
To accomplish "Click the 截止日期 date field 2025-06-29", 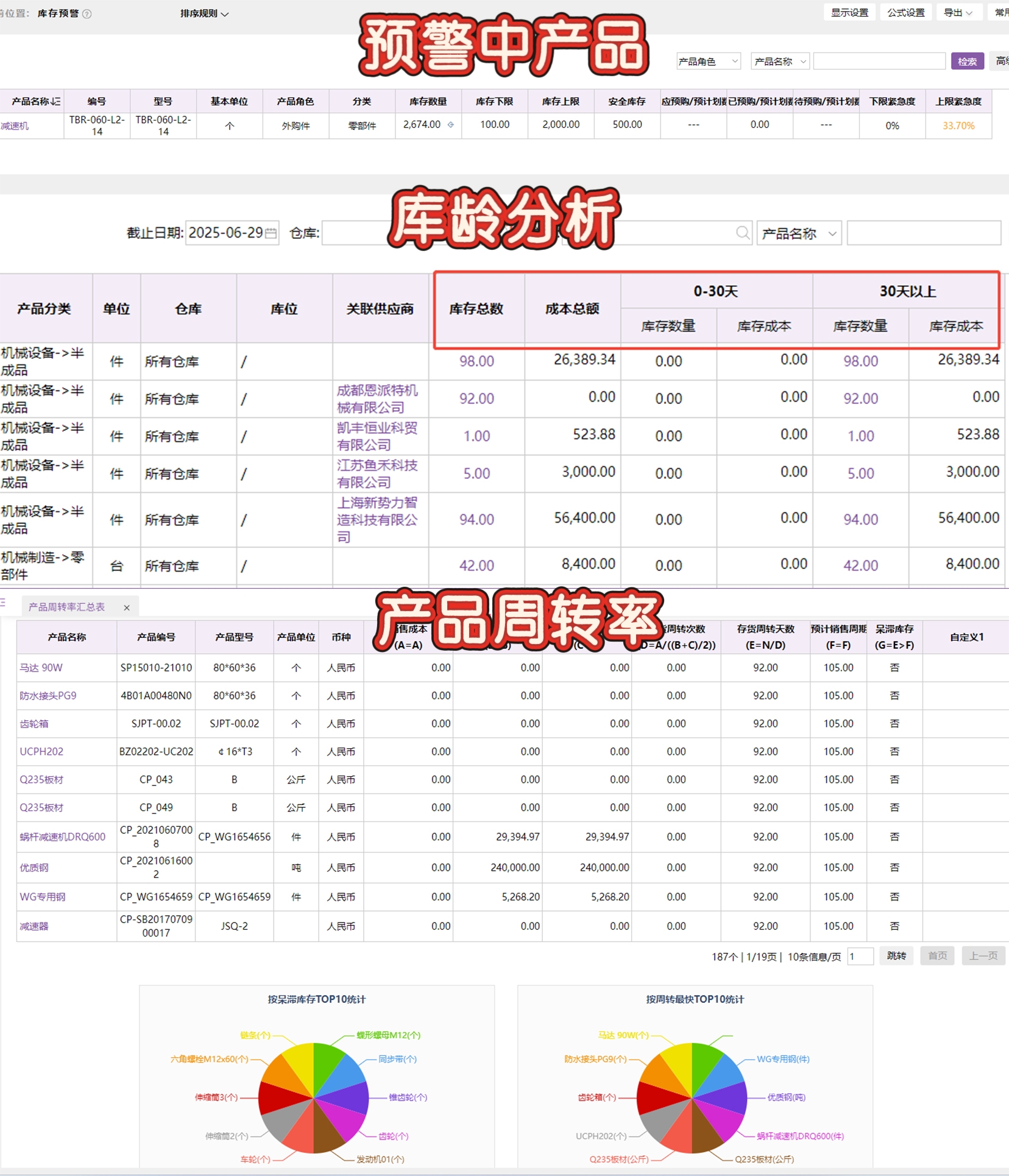I will (232, 233).
